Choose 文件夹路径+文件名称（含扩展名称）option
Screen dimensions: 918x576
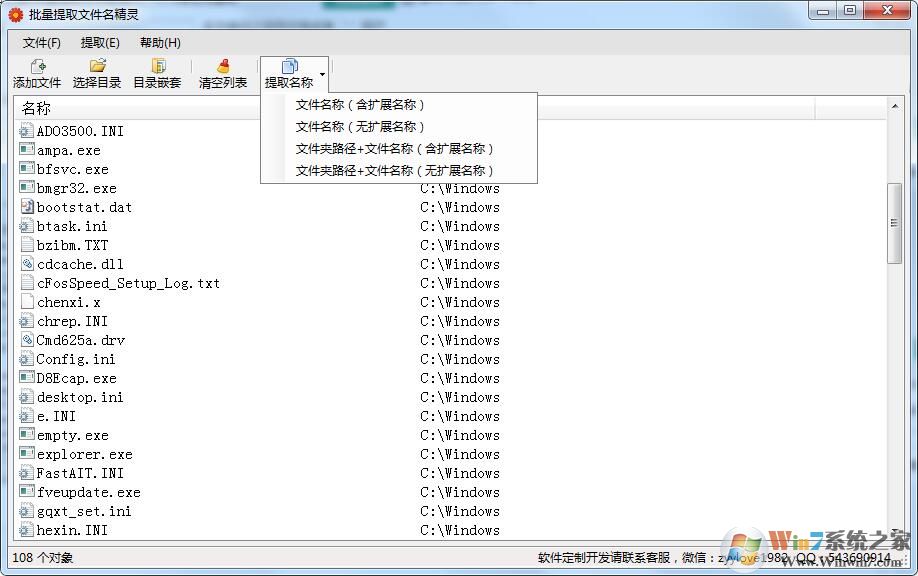pos(395,148)
